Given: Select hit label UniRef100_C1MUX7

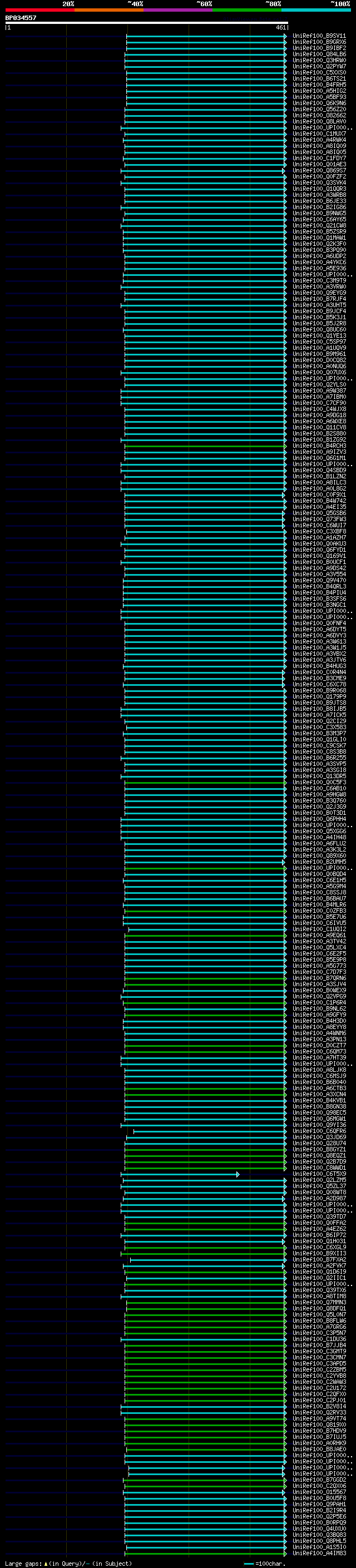Looking at the screenshot, I should point(319,134).
